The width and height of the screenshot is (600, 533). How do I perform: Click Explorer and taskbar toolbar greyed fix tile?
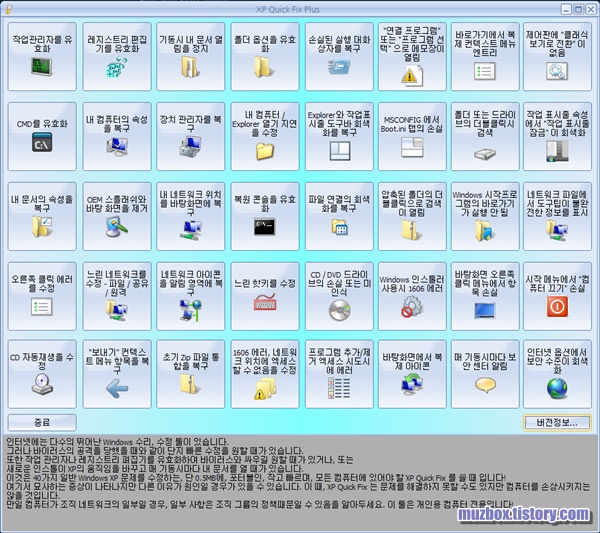click(x=339, y=136)
